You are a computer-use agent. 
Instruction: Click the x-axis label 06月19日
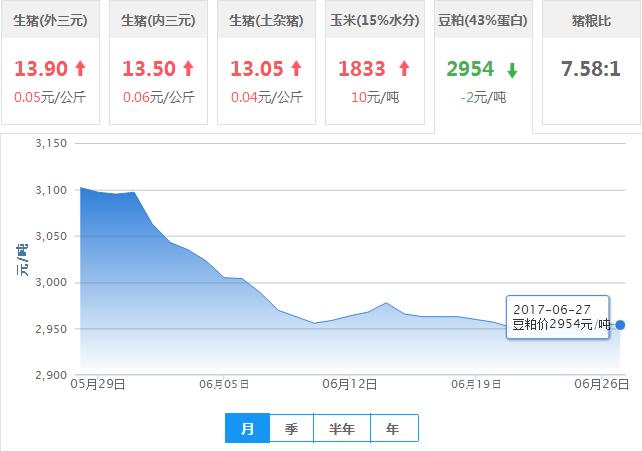click(x=476, y=384)
